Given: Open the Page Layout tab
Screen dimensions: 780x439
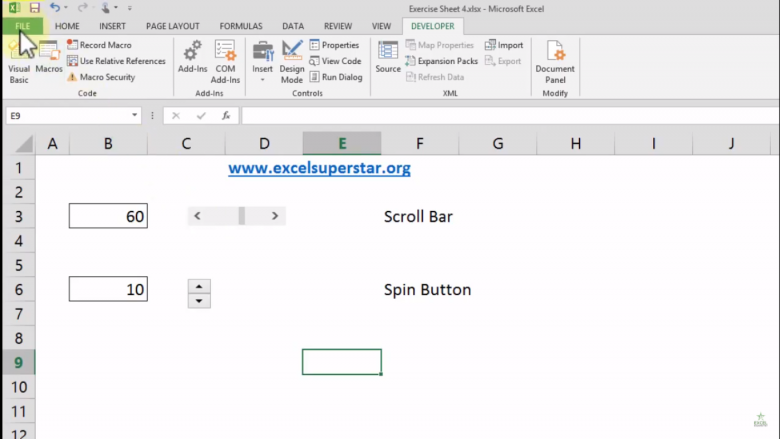Looking at the screenshot, I should [x=172, y=26].
